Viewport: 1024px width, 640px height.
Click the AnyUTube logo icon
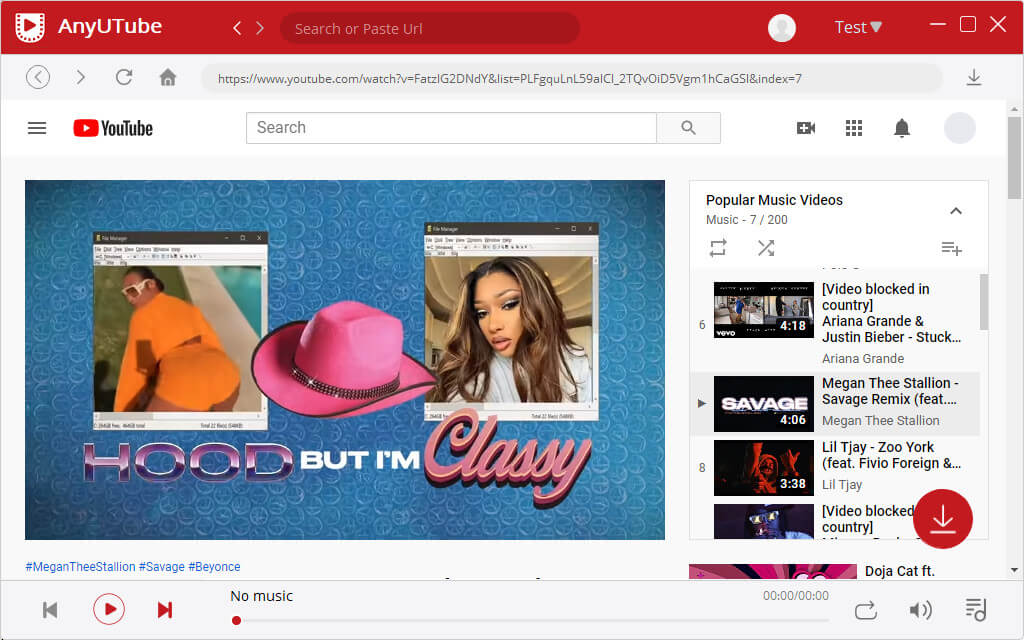tap(30, 27)
